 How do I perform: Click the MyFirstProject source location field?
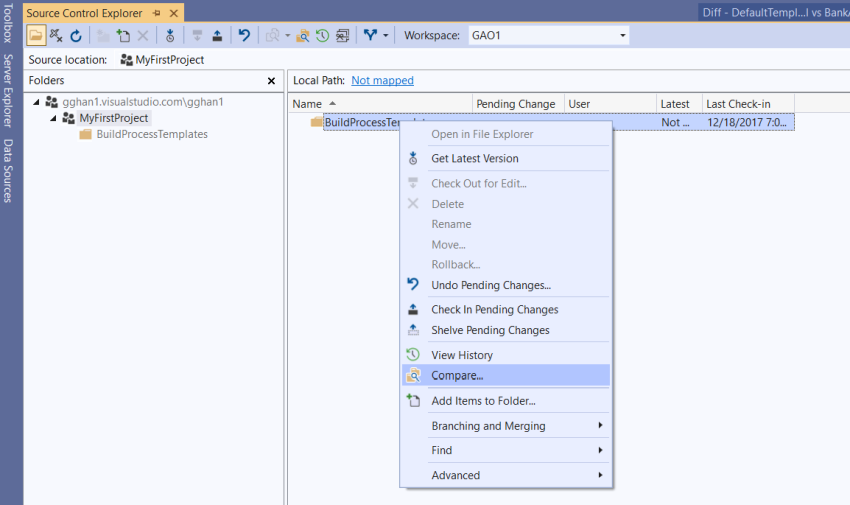[162, 60]
